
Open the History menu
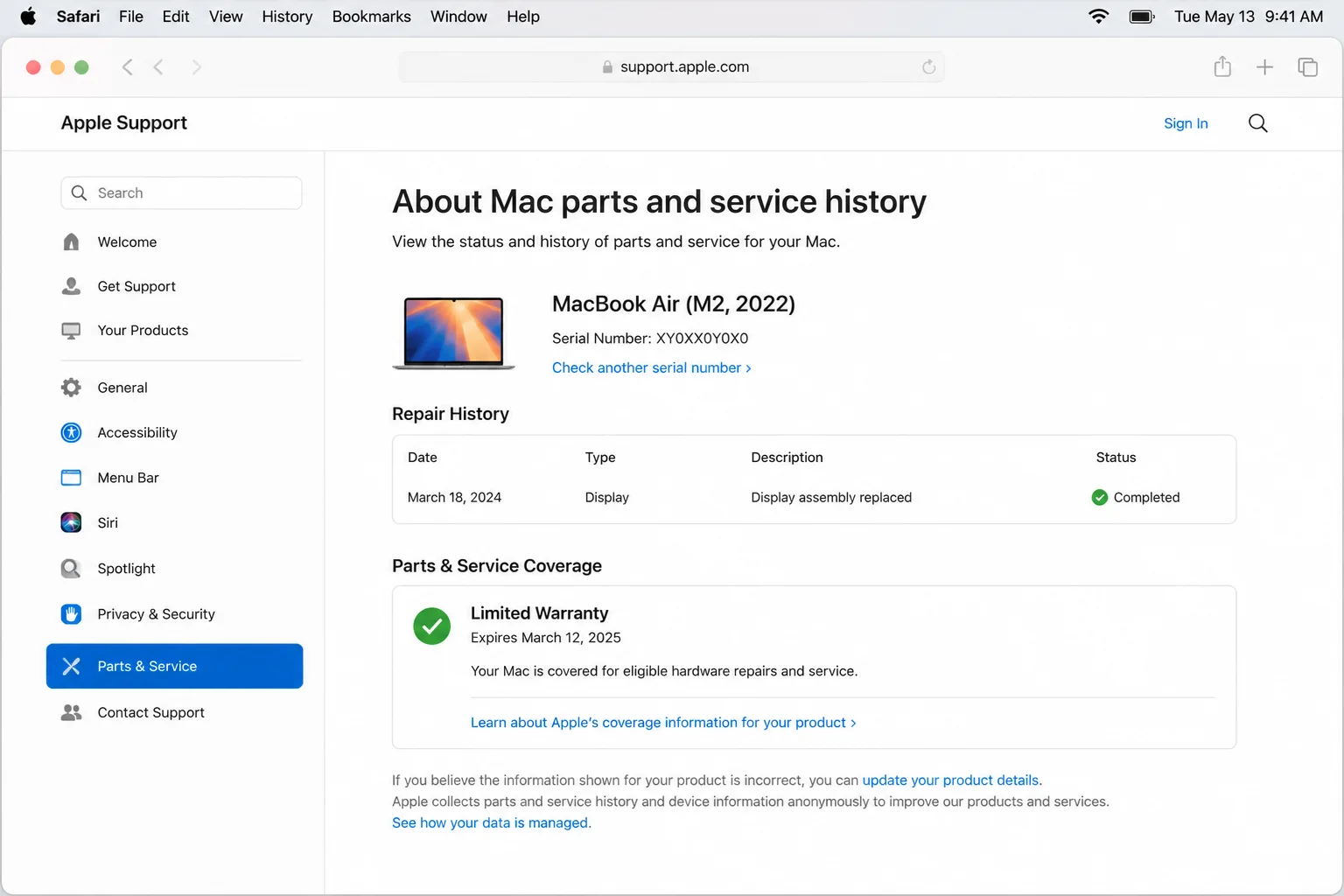coord(287,17)
